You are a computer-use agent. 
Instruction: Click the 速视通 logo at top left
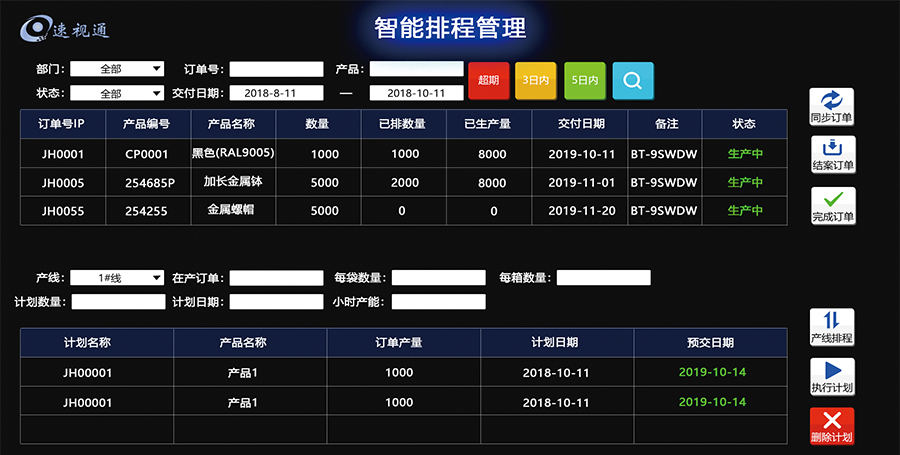point(67,28)
